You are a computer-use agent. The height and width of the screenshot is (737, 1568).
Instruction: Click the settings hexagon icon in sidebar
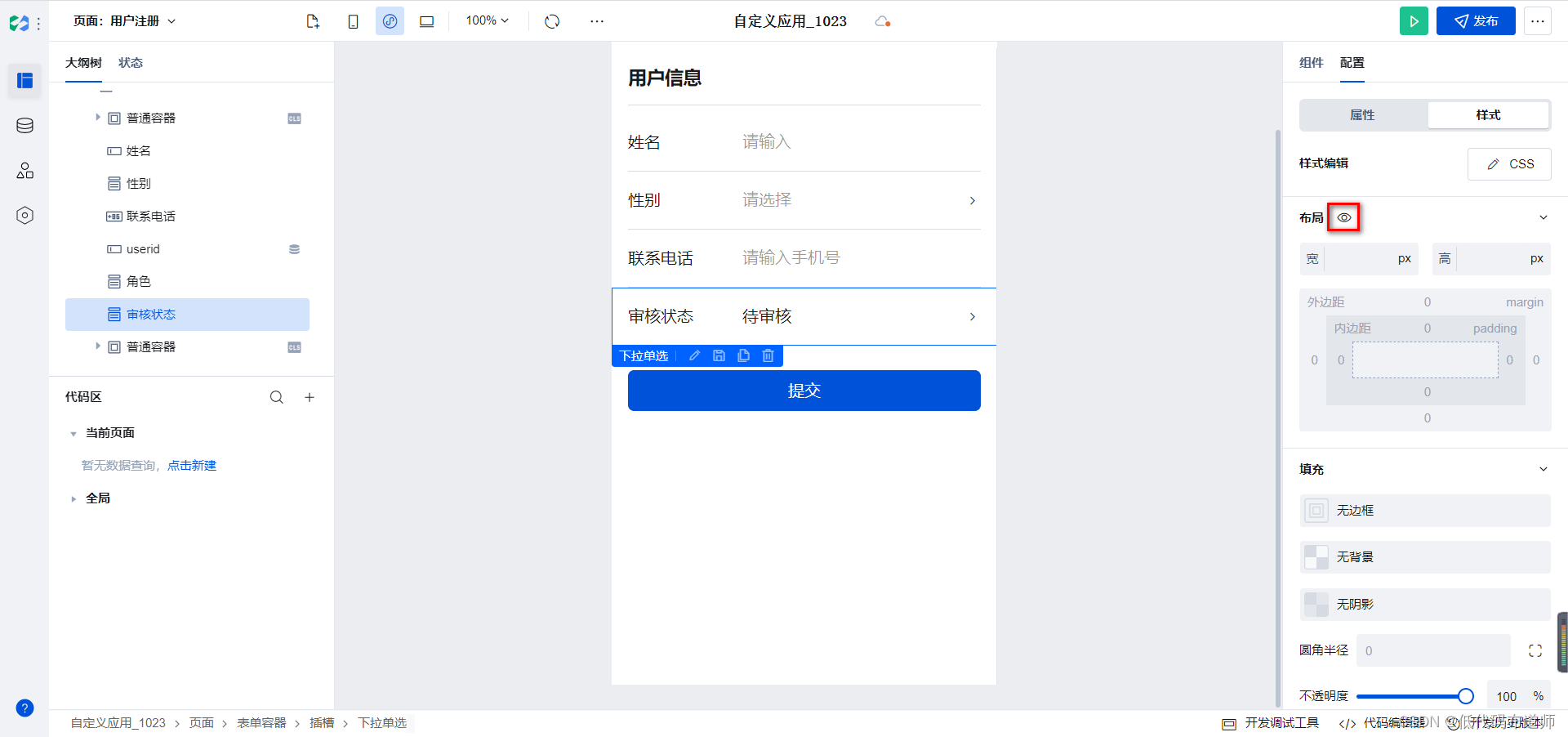pyautogui.click(x=24, y=215)
